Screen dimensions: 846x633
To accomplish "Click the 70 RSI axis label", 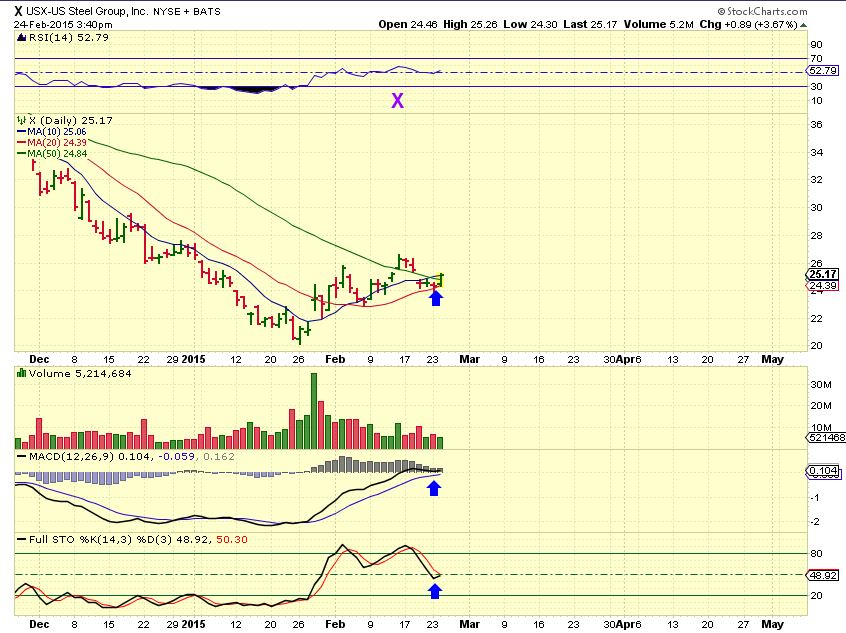I will (x=816, y=58).
